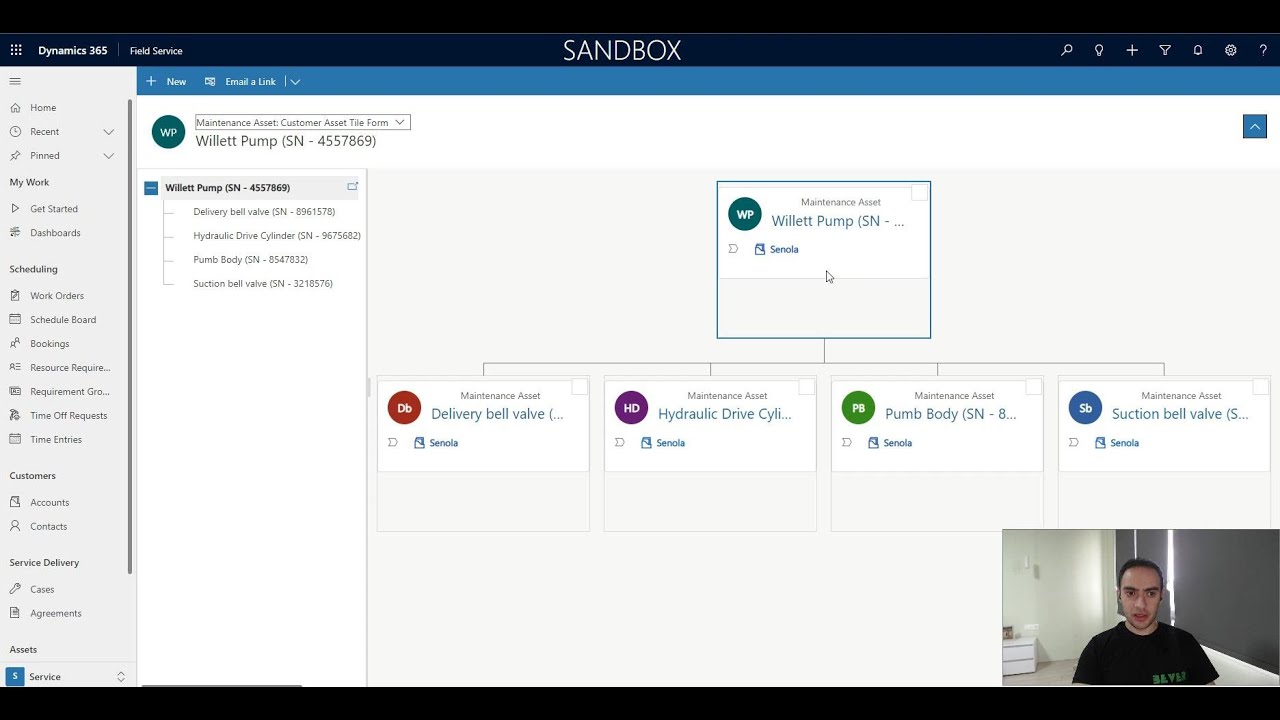Open the Senola link on Suction bell valve tile
This screenshot has width=1280, height=720.
(x=1124, y=443)
